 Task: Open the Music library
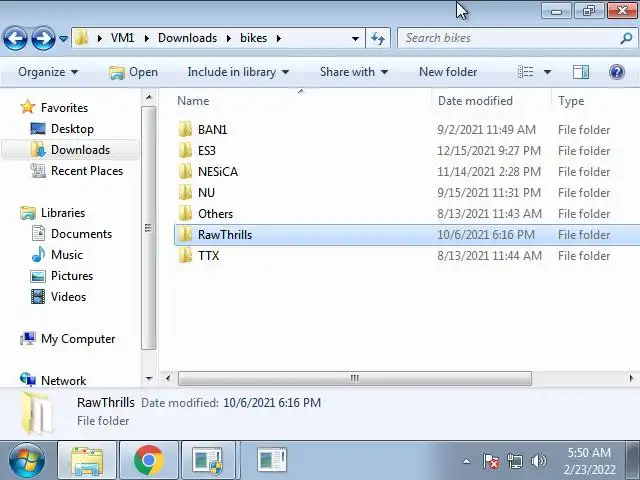(67, 255)
